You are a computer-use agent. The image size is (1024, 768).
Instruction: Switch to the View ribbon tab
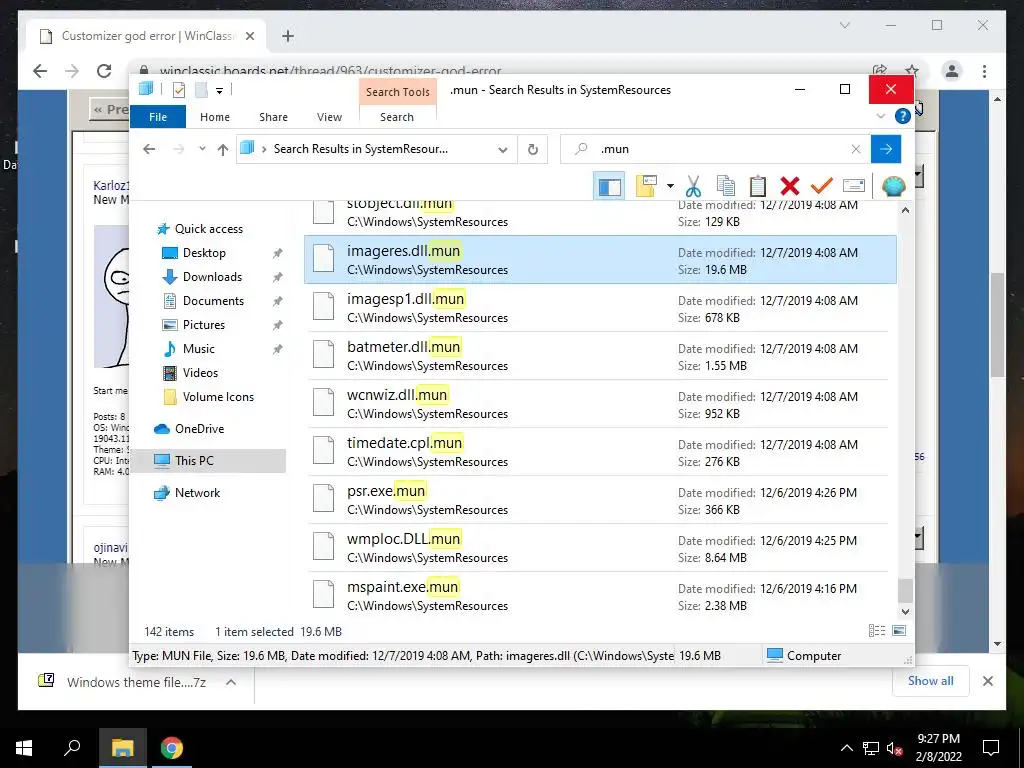(x=329, y=117)
